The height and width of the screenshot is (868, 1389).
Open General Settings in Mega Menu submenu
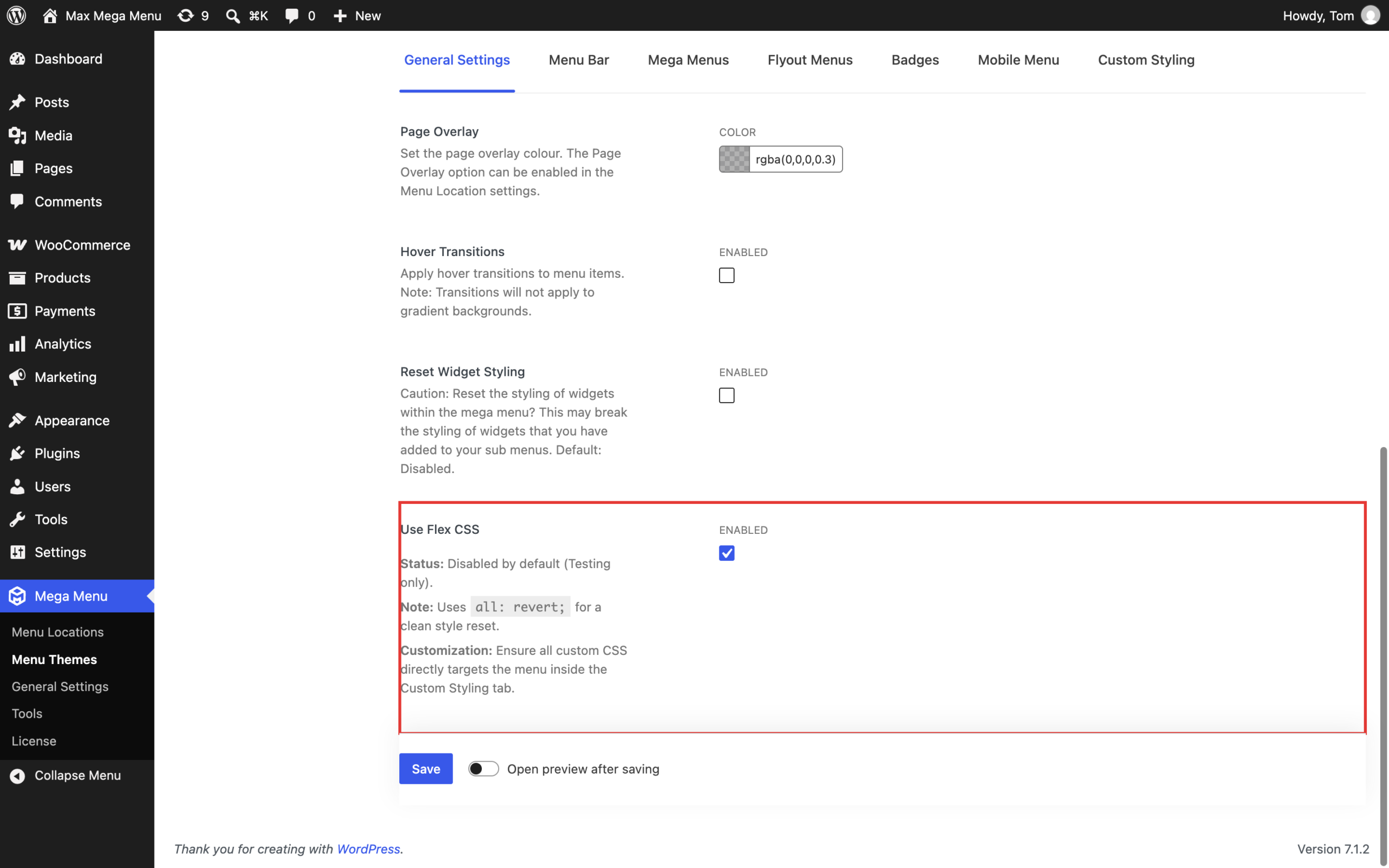[60, 687]
